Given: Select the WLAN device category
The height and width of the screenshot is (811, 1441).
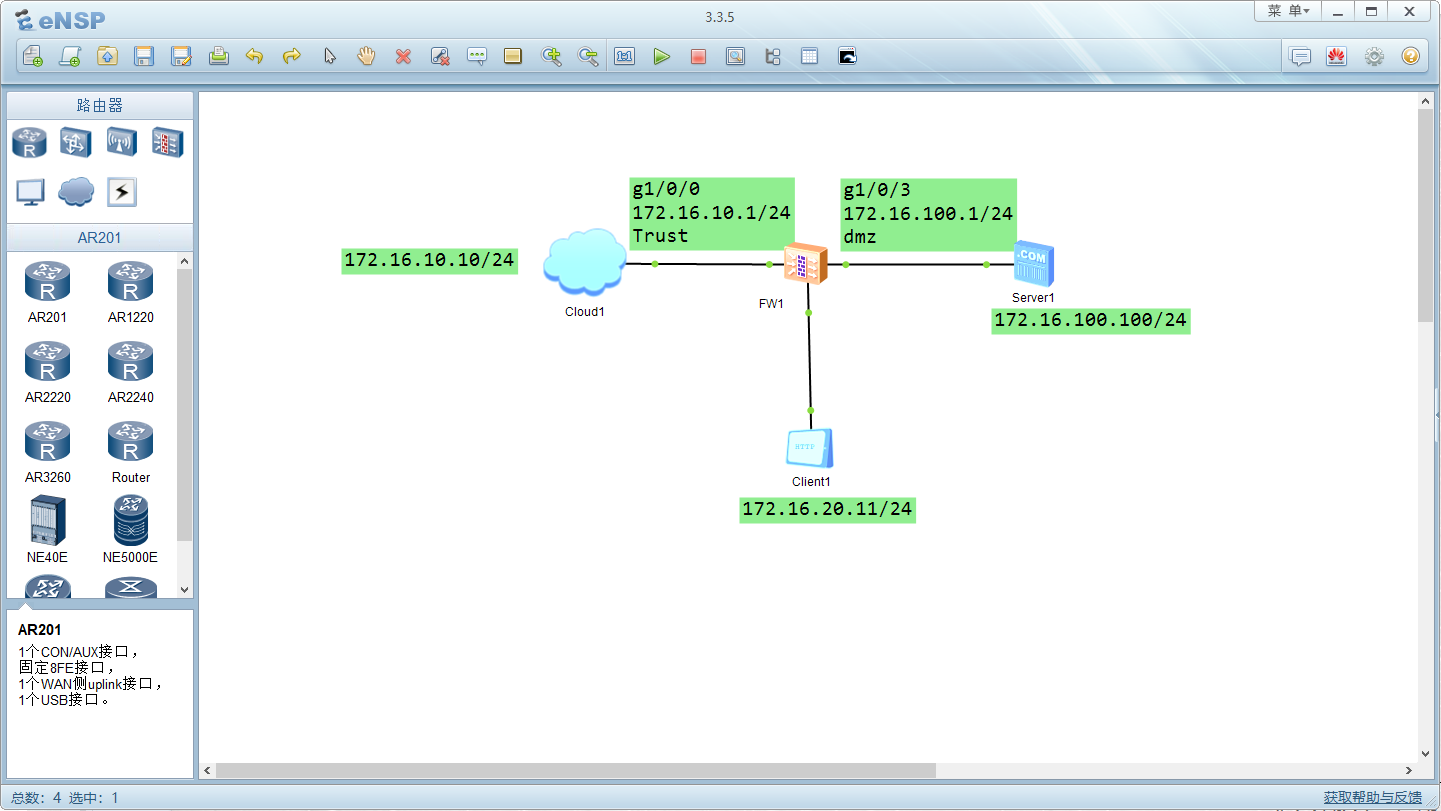Looking at the screenshot, I should click(122, 142).
